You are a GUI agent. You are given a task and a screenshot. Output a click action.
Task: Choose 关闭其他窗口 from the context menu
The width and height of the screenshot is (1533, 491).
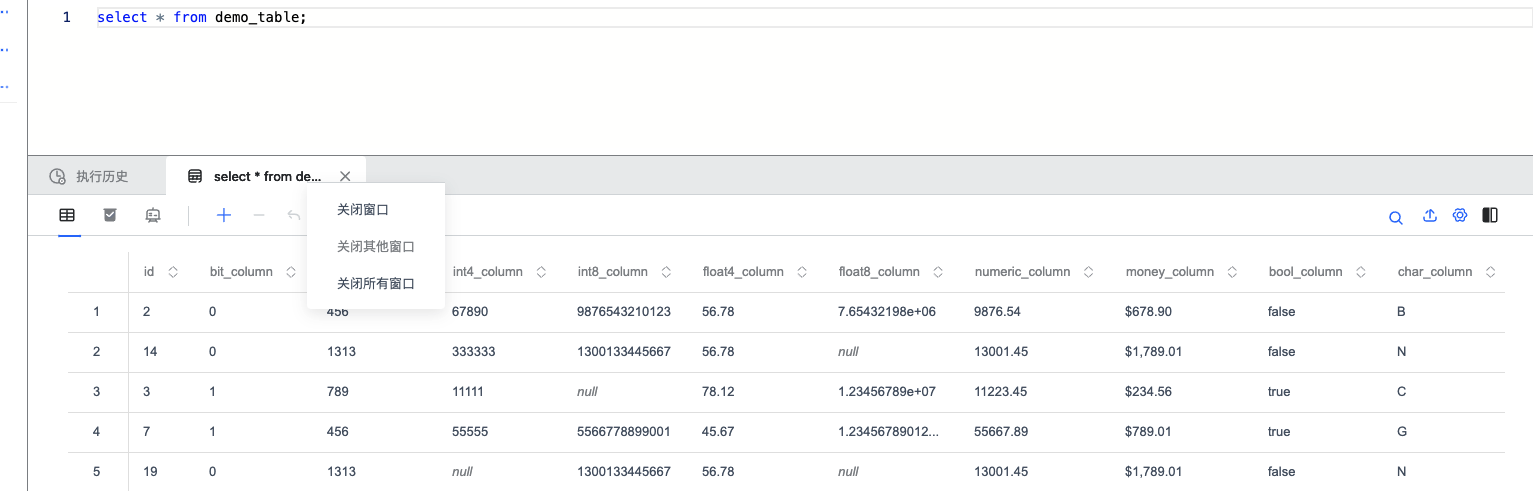pyautogui.click(x=376, y=247)
